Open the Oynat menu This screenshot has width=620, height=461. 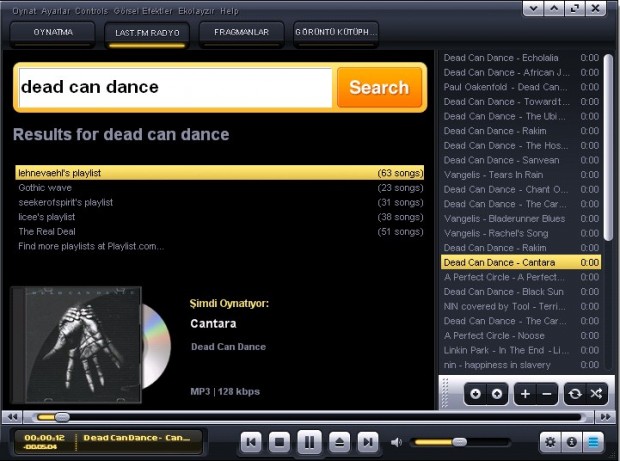[25, 11]
